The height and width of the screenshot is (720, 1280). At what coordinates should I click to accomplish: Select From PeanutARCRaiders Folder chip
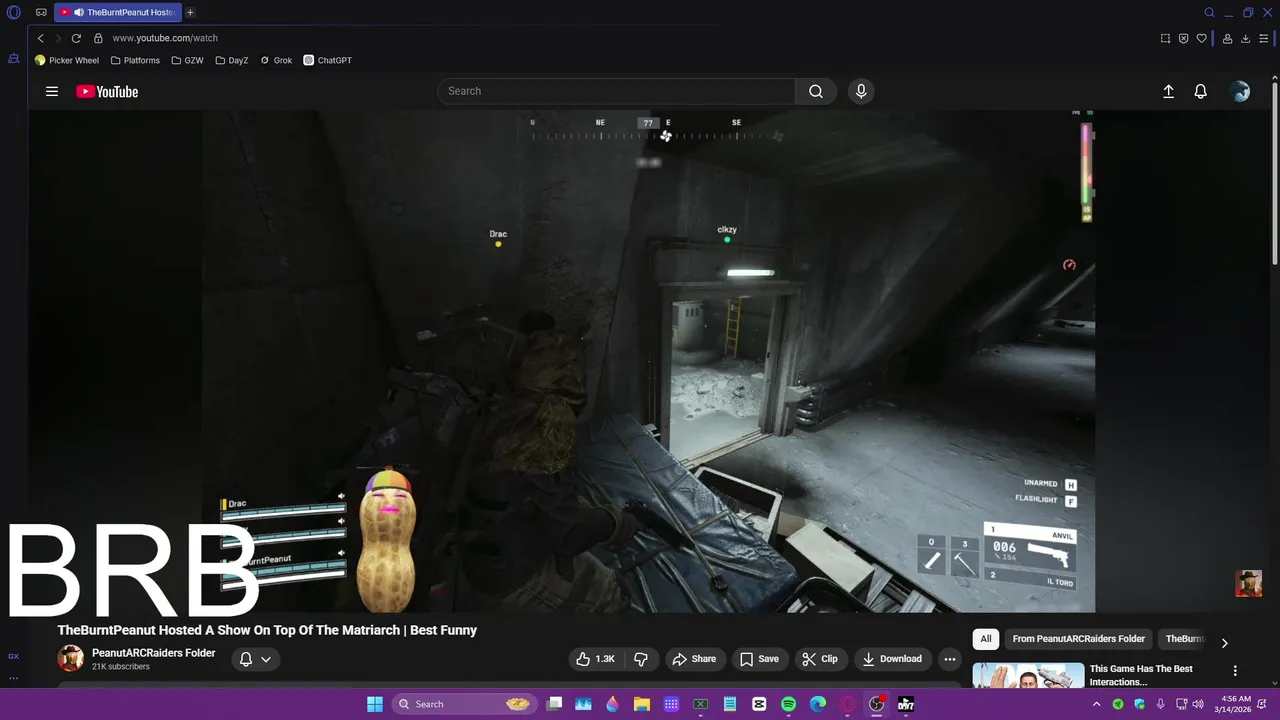tap(1079, 639)
